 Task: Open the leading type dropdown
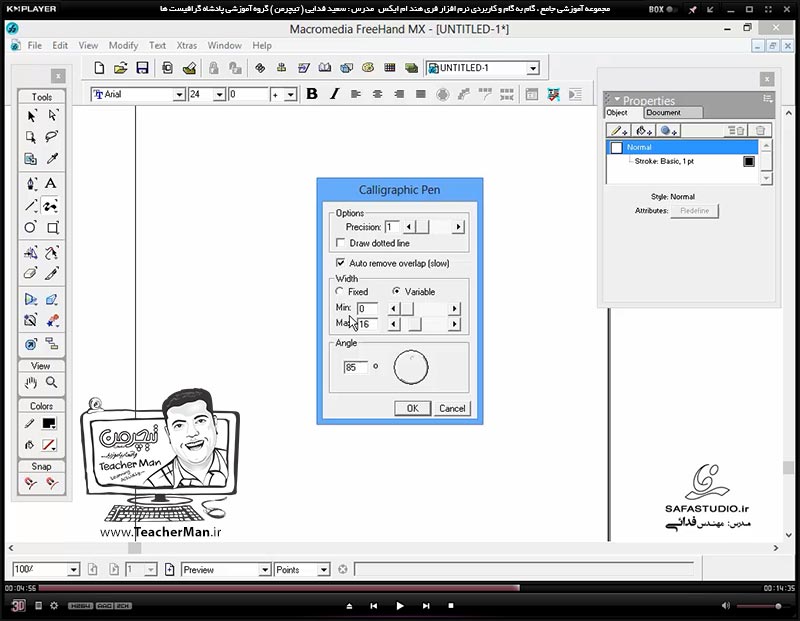[x=290, y=94]
